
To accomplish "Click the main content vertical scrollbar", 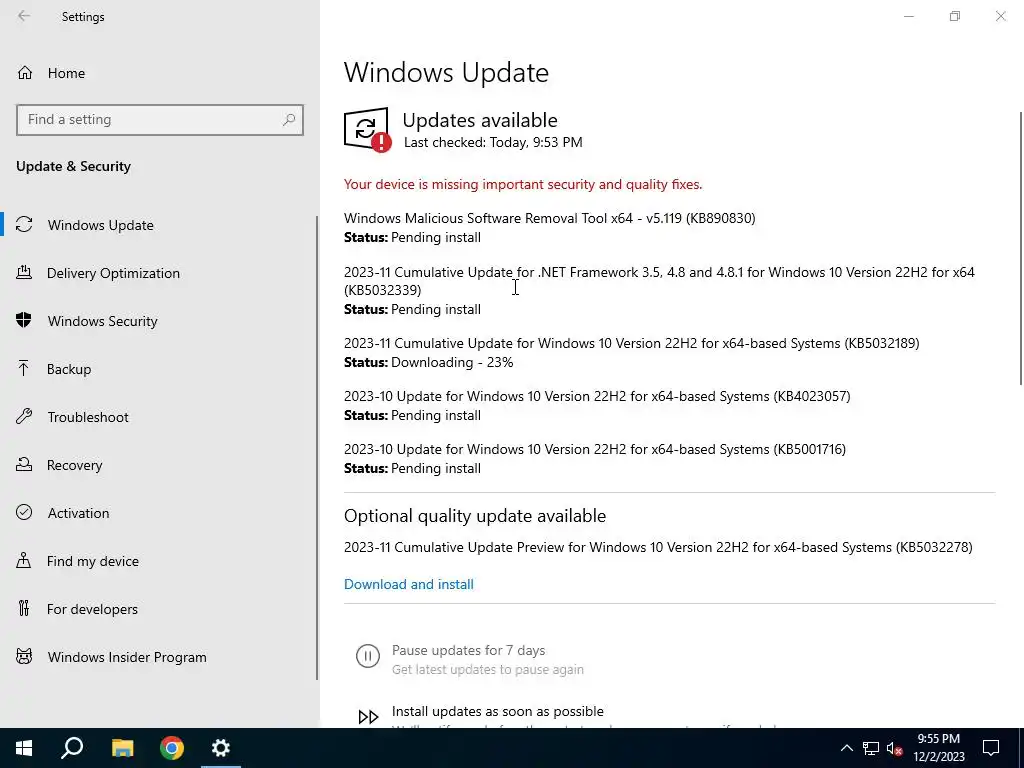I will pyautogui.click(x=1021, y=248).
